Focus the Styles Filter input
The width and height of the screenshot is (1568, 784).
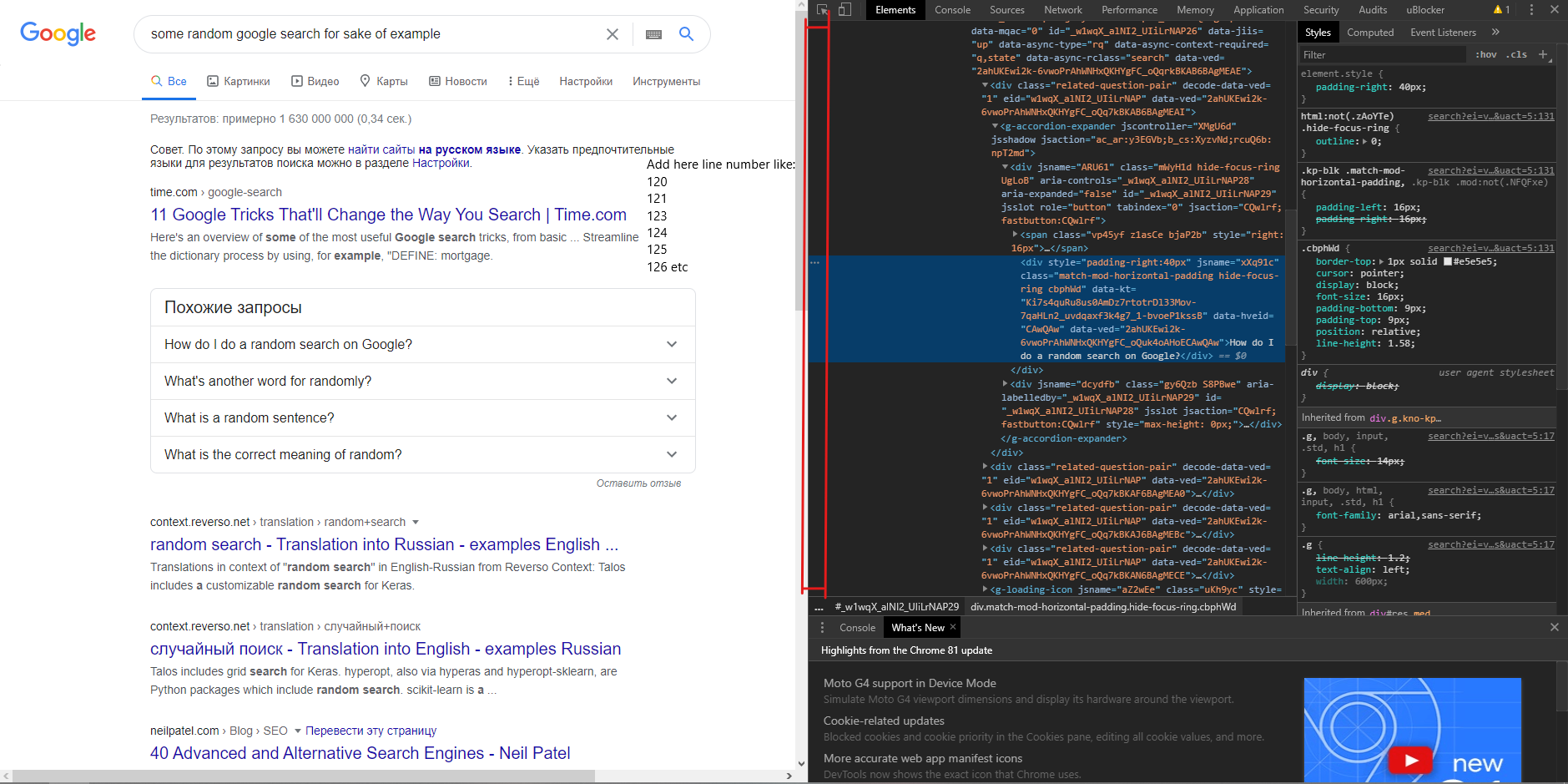pos(1382,54)
